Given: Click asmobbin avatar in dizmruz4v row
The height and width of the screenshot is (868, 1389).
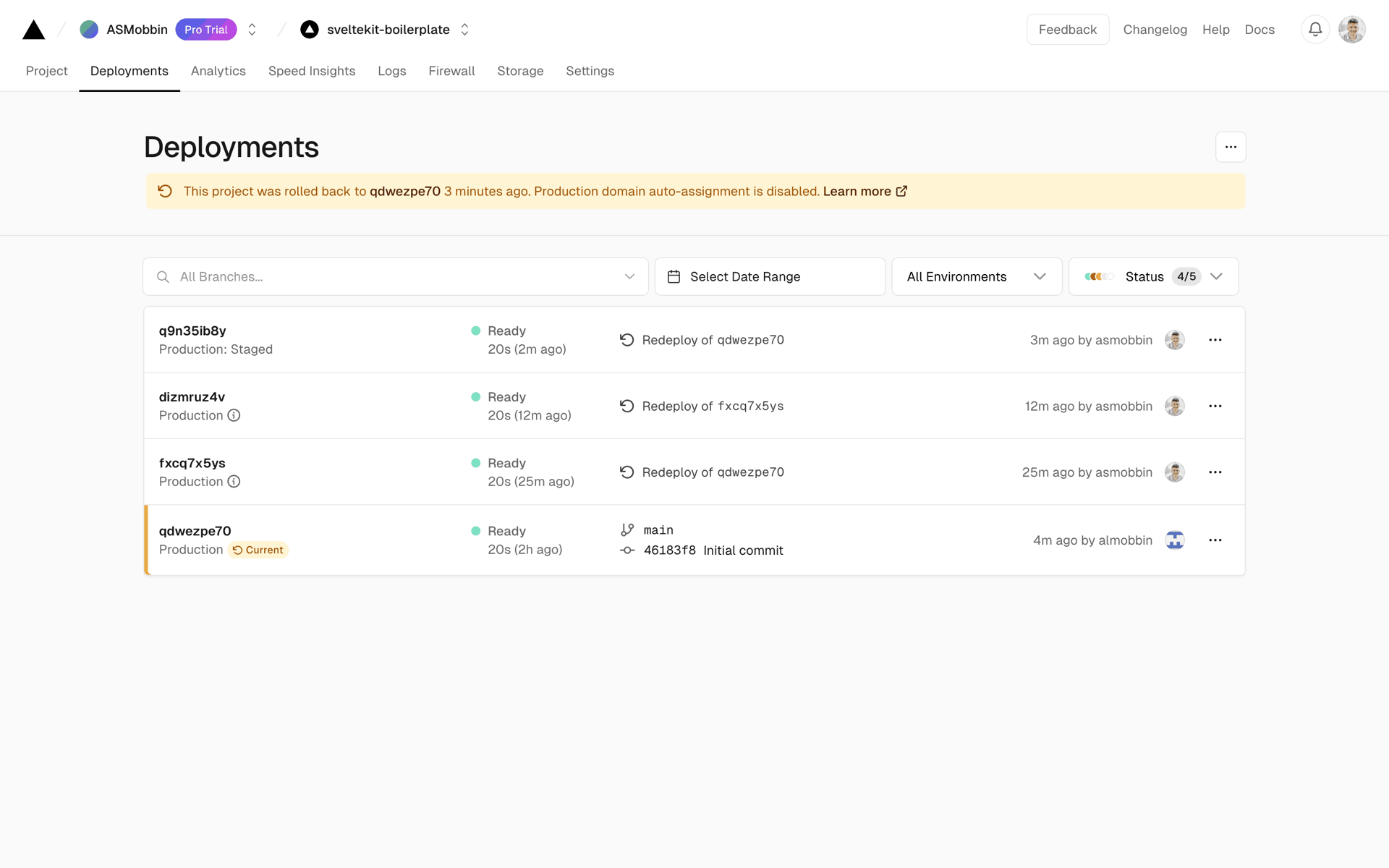Looking at the screenshot, I should click(x=1174, y=406).
